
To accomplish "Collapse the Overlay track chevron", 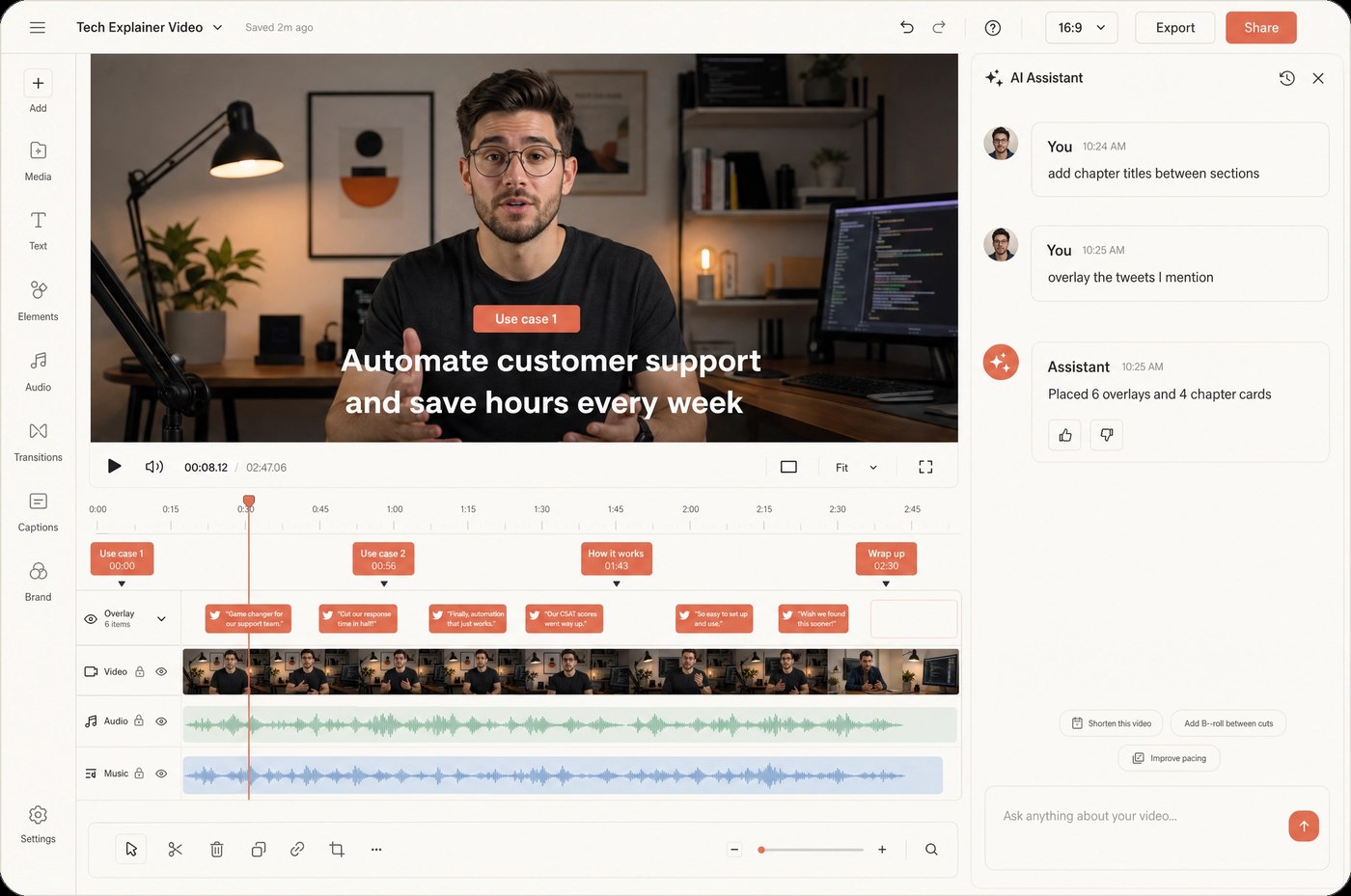I will (x=161, y=619).
